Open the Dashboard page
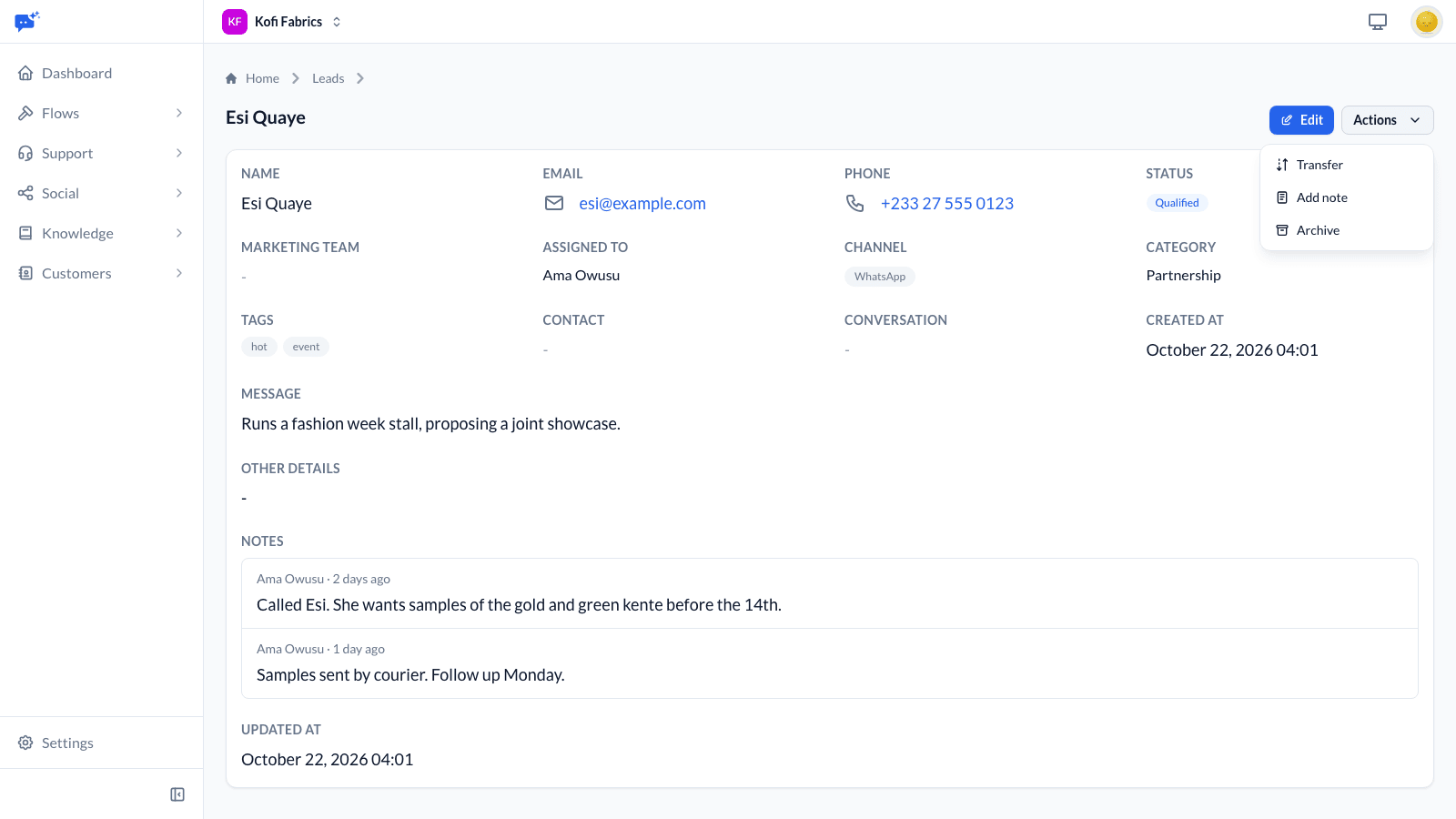1456x819 pixels. point(101,73)
